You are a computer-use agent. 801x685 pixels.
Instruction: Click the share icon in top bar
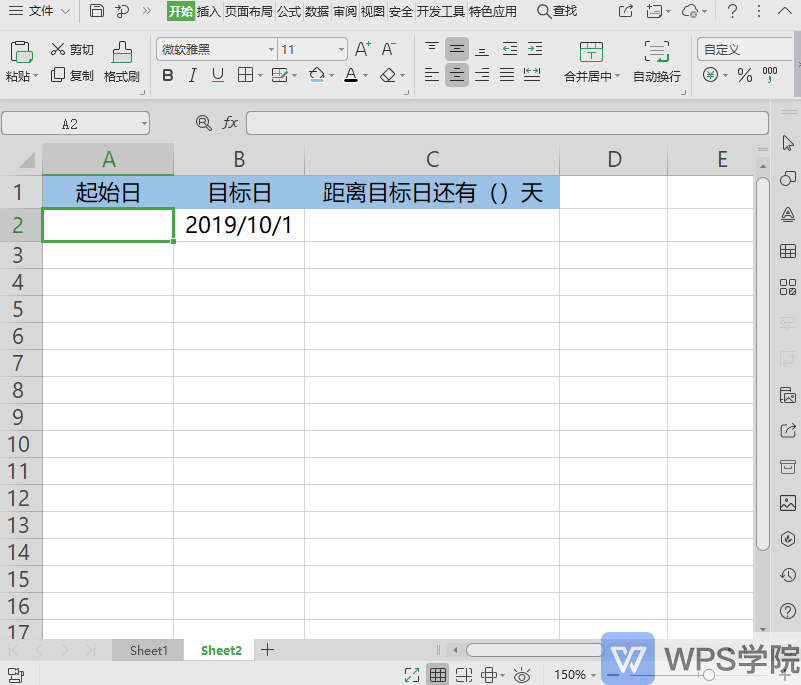point(626,11)
